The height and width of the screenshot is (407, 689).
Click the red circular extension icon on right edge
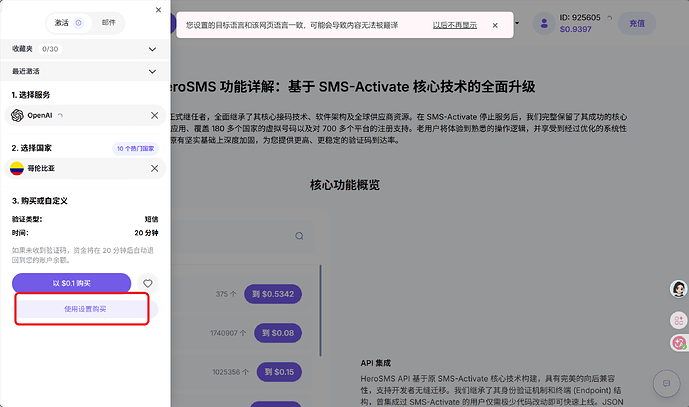click(679, 343)
